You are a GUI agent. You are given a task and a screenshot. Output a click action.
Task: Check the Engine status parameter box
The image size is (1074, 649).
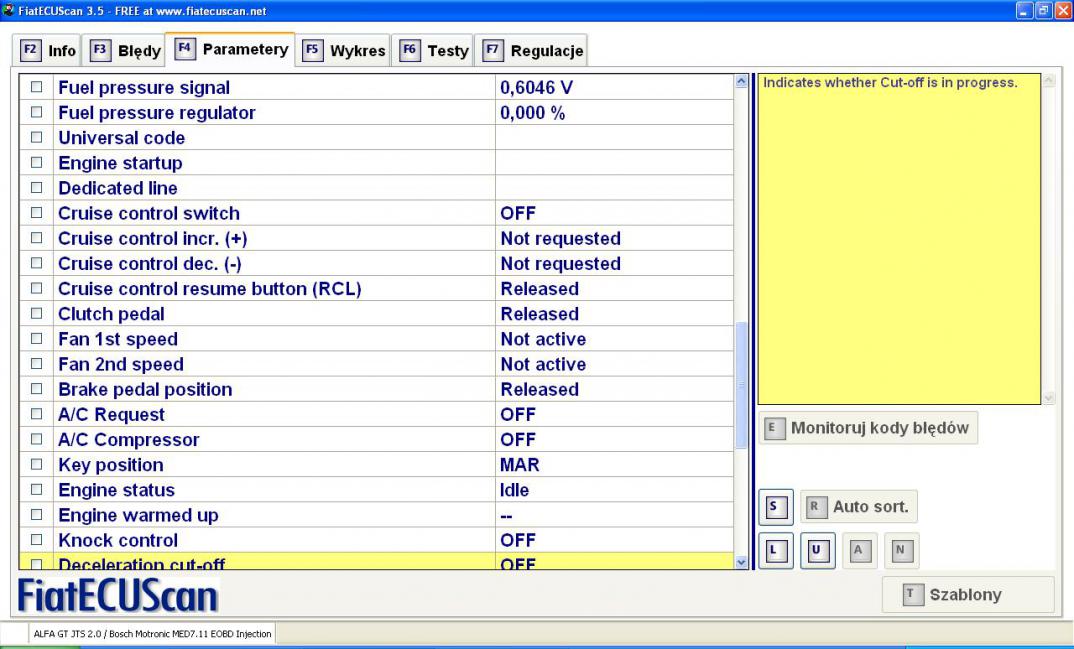(37, 490)
